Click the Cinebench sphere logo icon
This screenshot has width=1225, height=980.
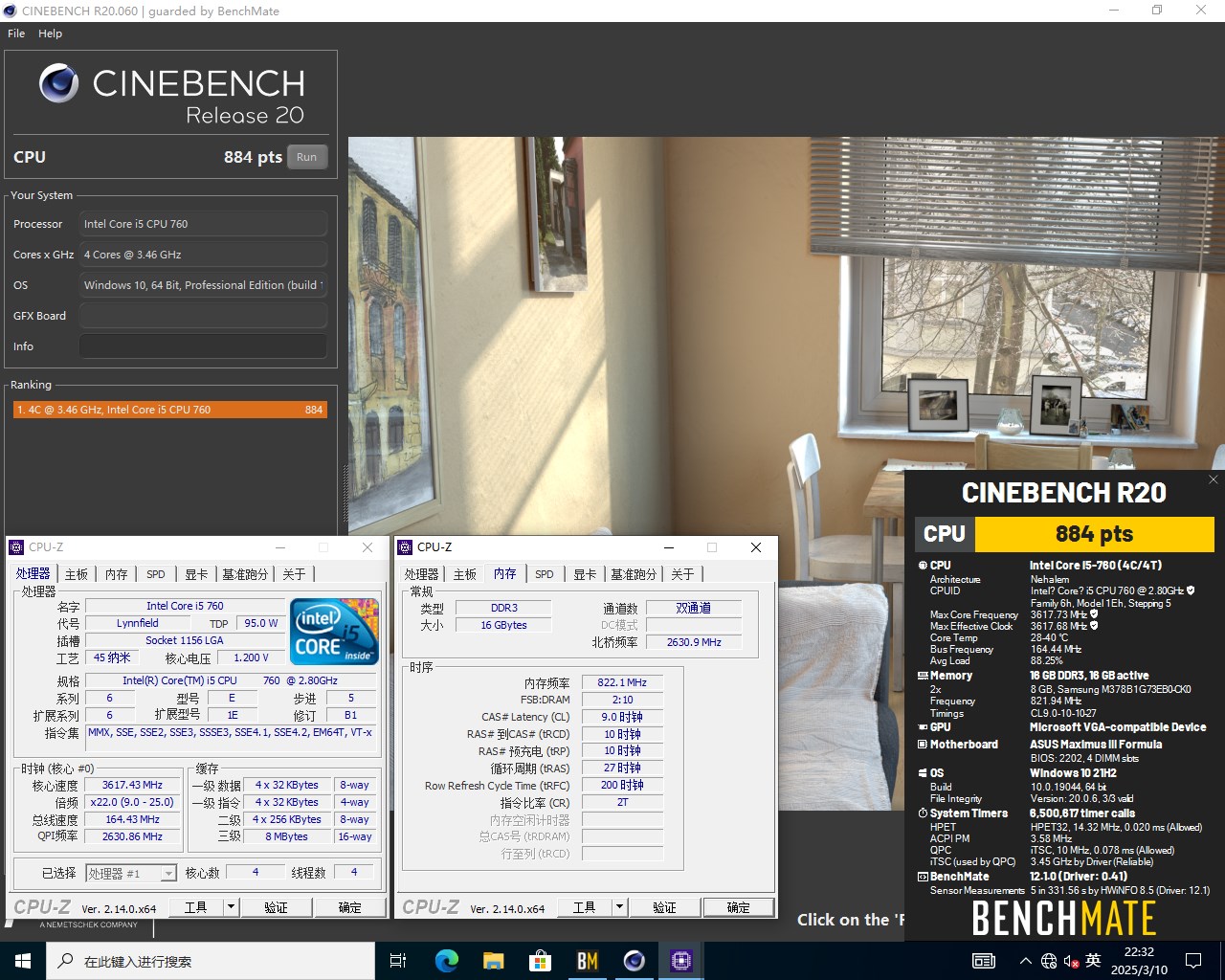pyautogui.click(x=59, y=84)
